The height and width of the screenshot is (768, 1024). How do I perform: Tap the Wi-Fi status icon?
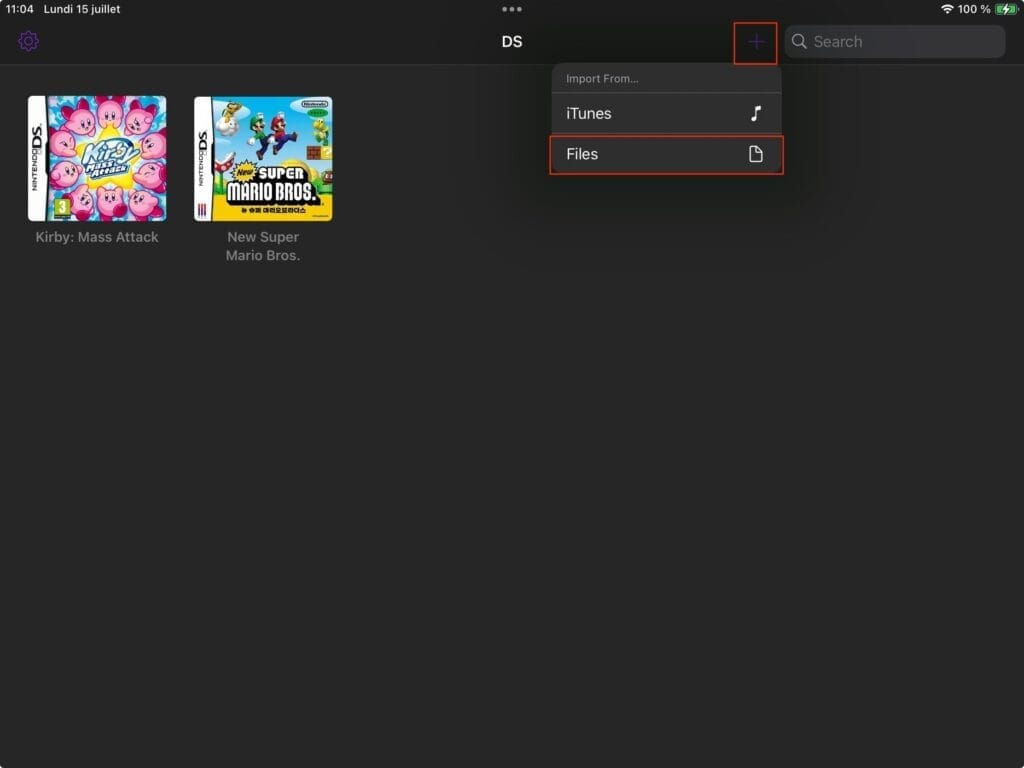click(x=946, y=9)
